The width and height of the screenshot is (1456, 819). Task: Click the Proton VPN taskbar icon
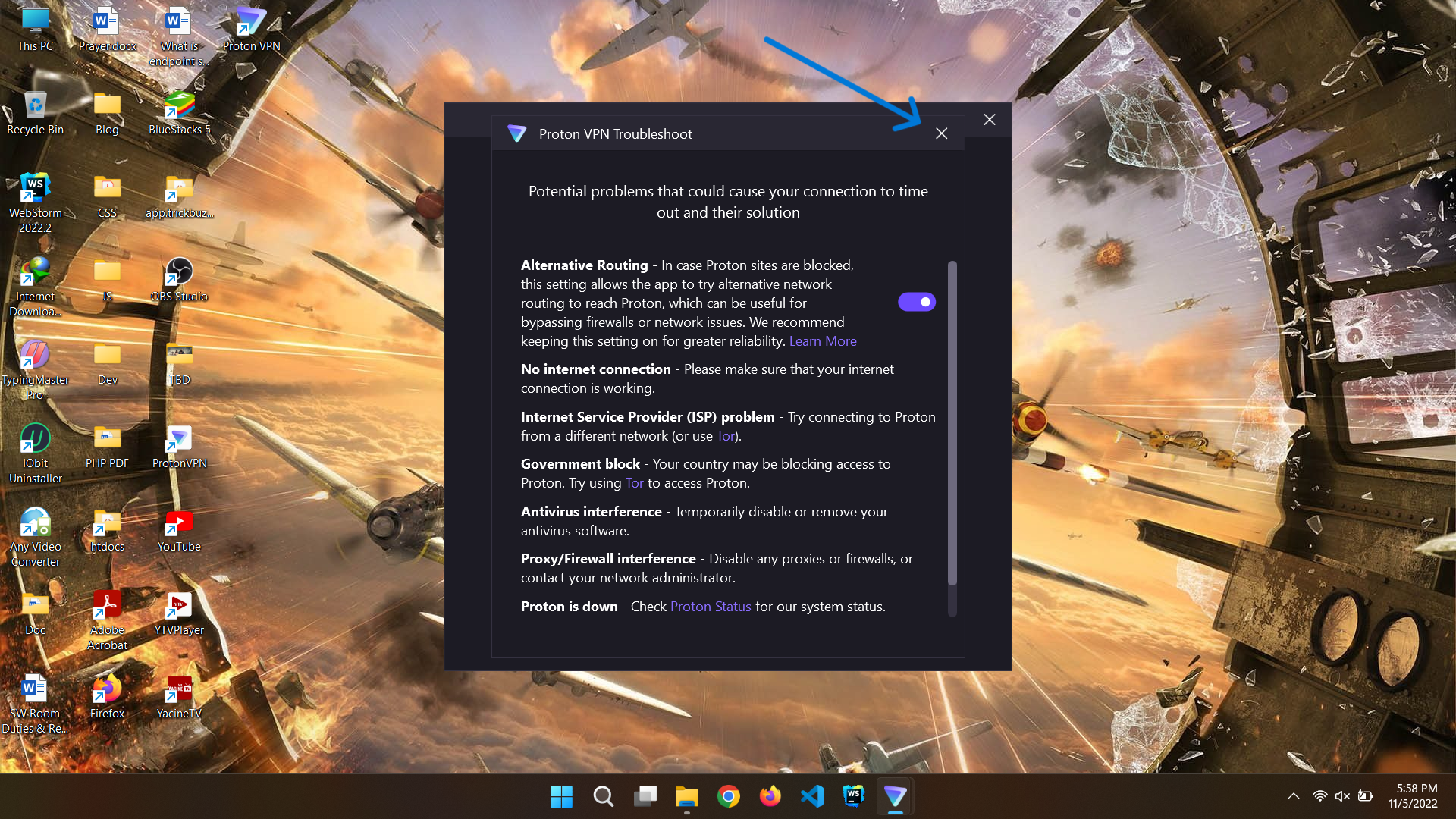point(895,796)
